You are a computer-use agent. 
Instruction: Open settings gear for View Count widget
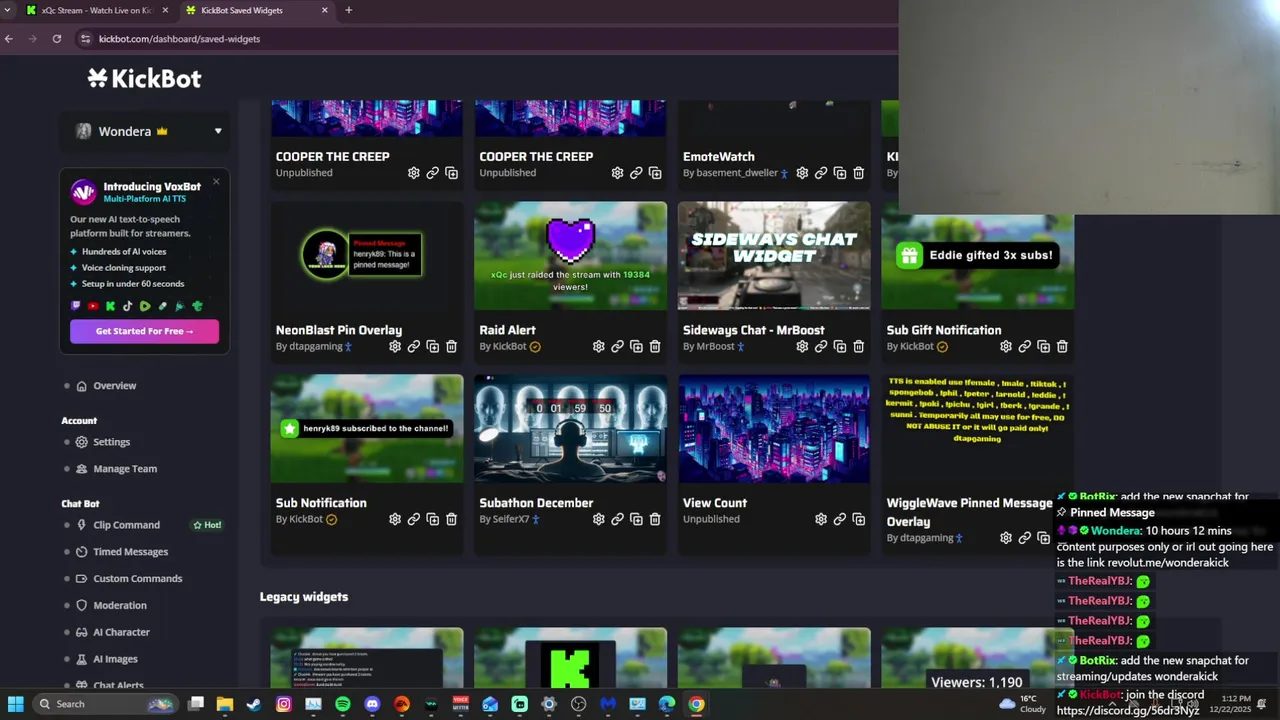tap(821, 519)
